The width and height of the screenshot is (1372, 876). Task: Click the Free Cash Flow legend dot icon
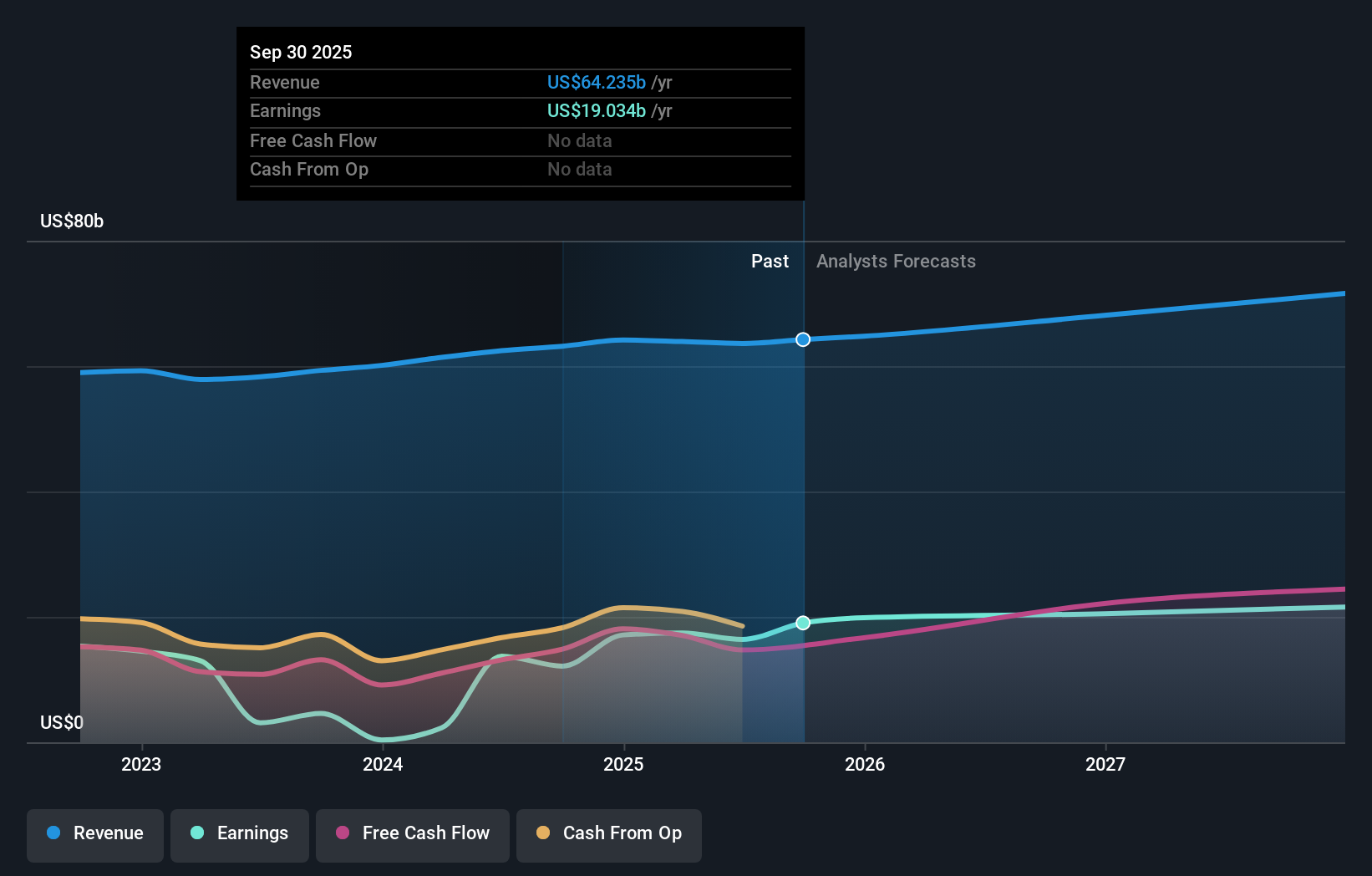pyautogui.click(x=341, y=834)
